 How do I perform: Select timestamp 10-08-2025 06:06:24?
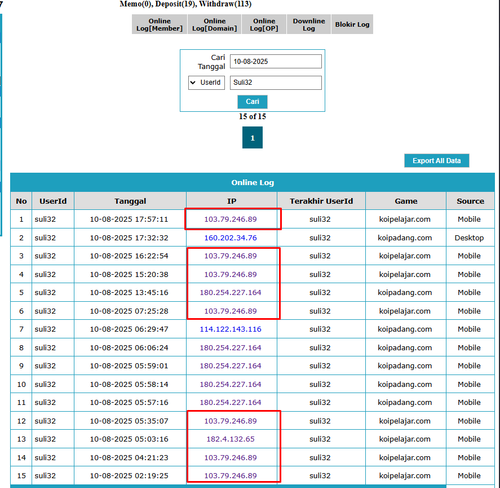[x=129, y=348]
